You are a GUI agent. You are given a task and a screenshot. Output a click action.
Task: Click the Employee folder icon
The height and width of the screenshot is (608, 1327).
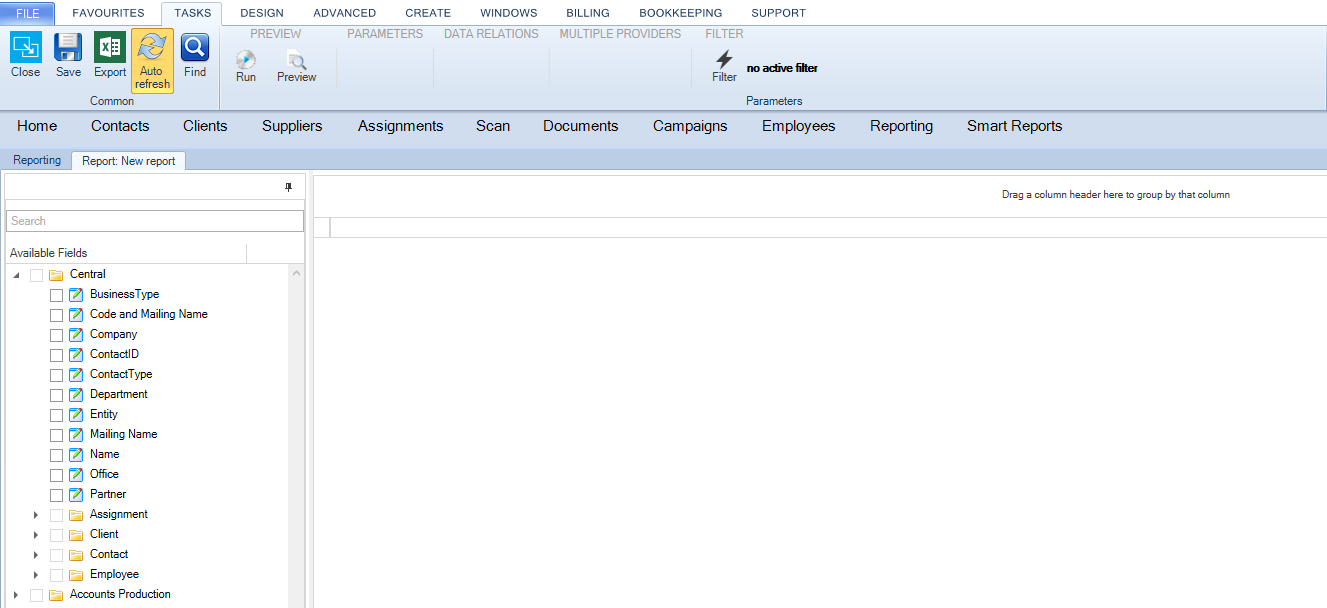click(x=76, y=574)
